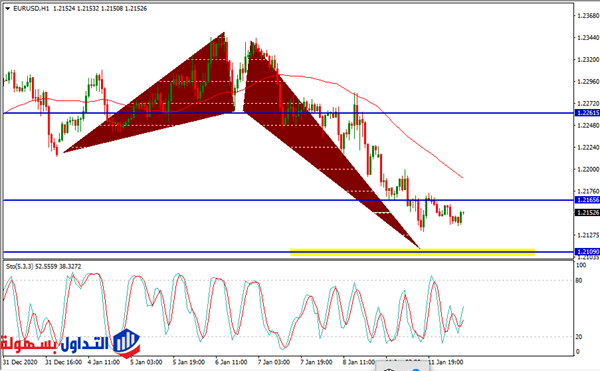Viewport: 600px width, 371px height.
Task: Click the EURUSD,H1 chart title text
Action: [x=31, y=8]
